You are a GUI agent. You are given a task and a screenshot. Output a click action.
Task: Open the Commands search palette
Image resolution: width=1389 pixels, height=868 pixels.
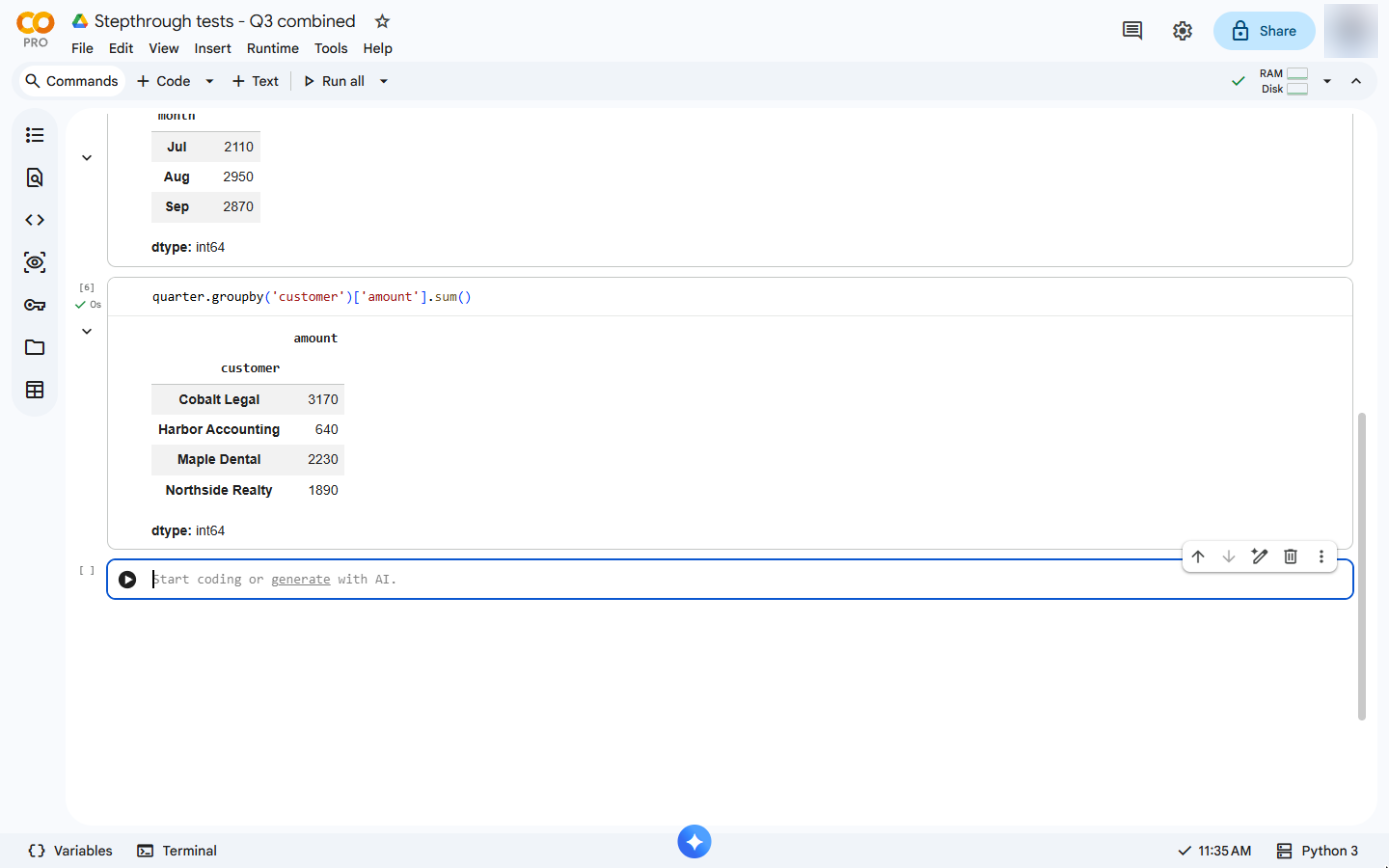coord(72,81)
